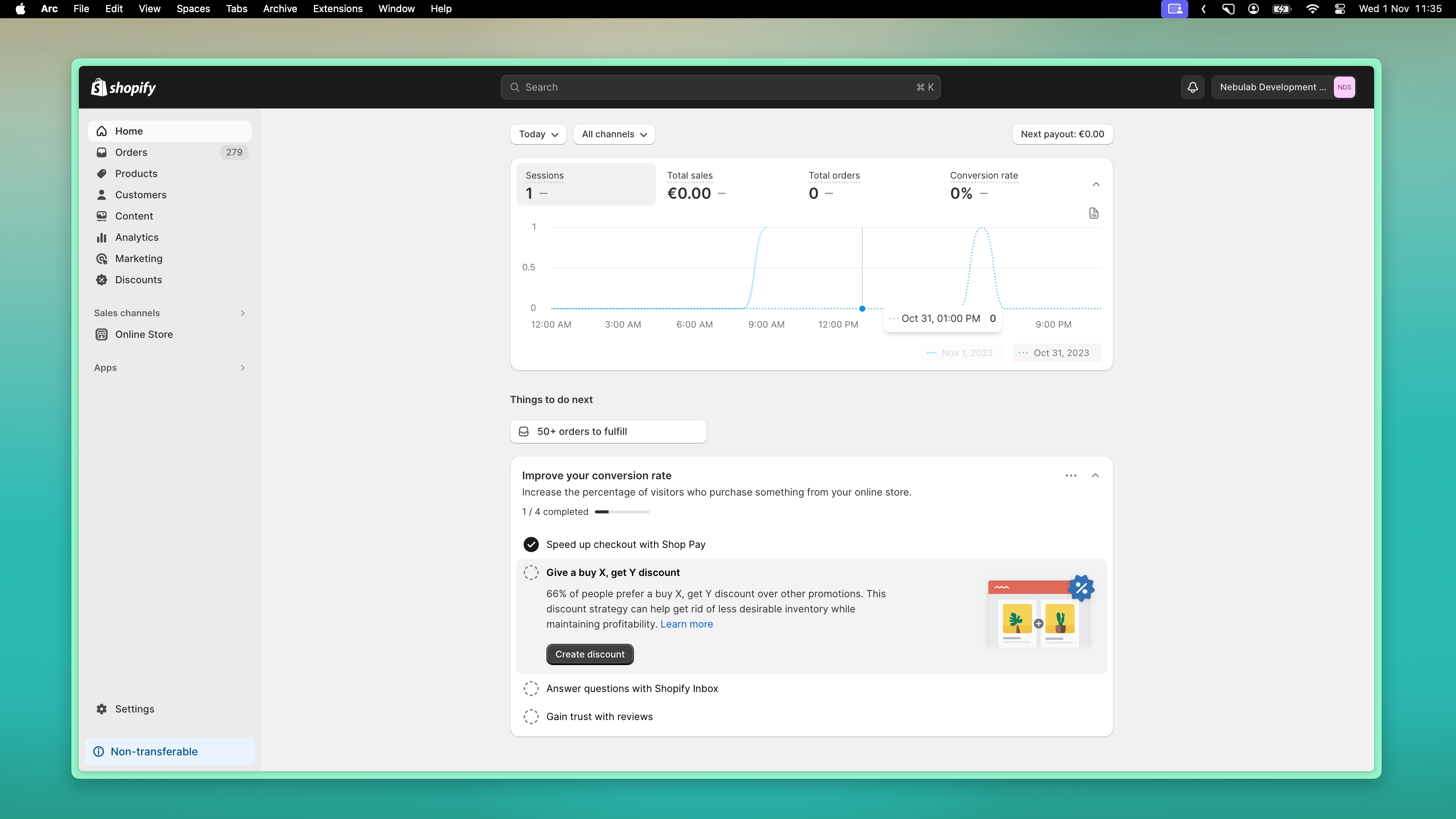Collapse the Improve your conversion rate card
The image size is (1456, 819).
tap(1095, 475)
